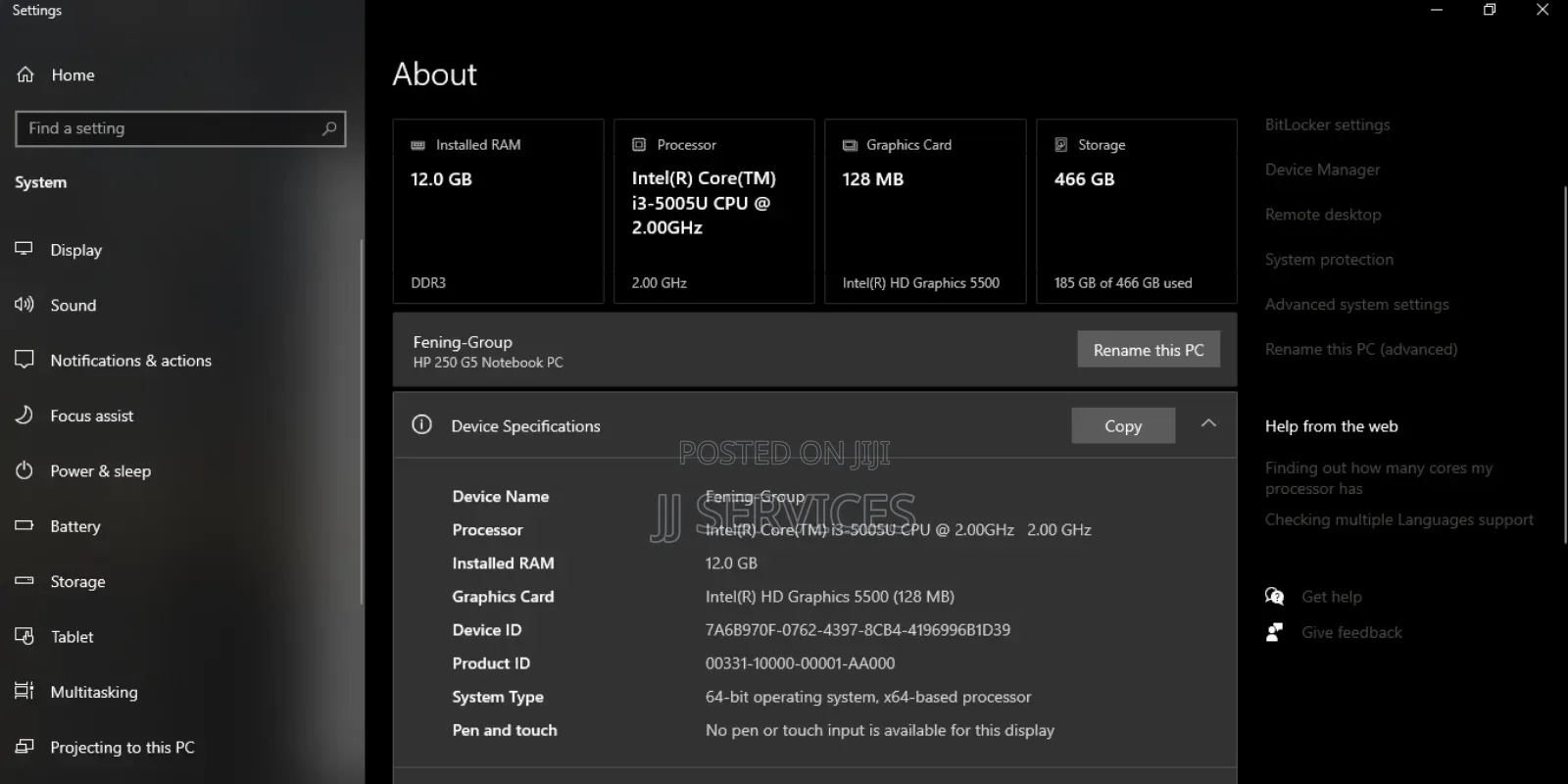Click the Give feedback person icon
Screen dimensions: 1568x784
[x=1274, y=632]
